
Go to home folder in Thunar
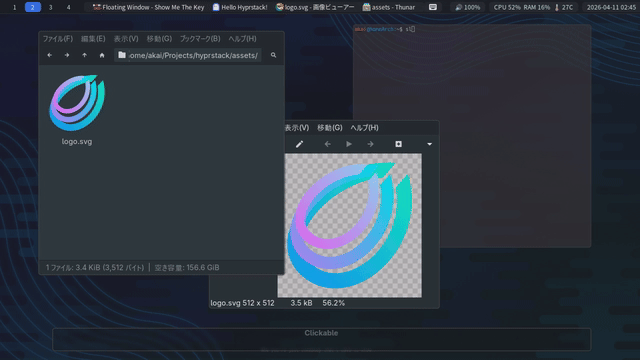tap(102, 55)
